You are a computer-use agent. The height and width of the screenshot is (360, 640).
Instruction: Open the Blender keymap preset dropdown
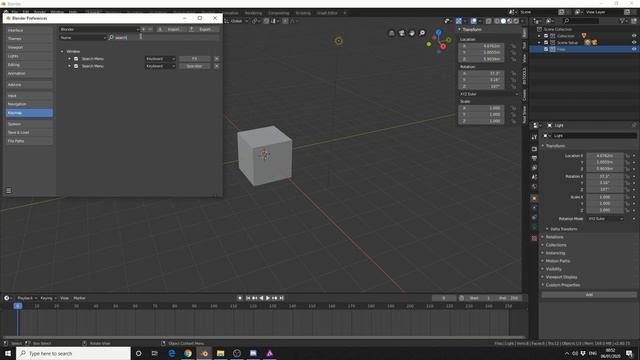point(99,29)
